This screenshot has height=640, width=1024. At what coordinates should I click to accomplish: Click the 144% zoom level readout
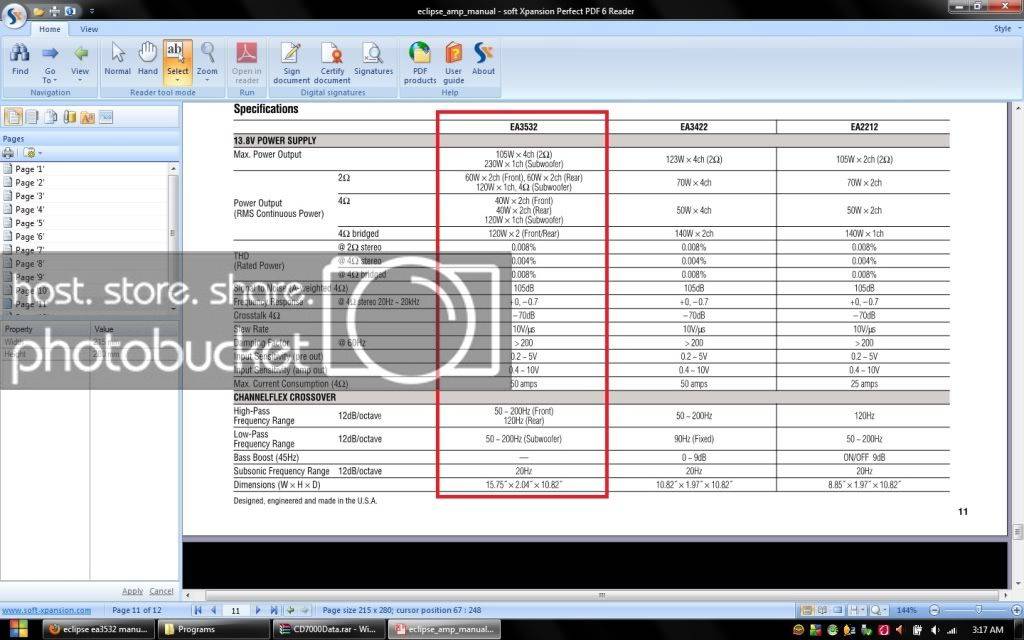coord(906,610)
